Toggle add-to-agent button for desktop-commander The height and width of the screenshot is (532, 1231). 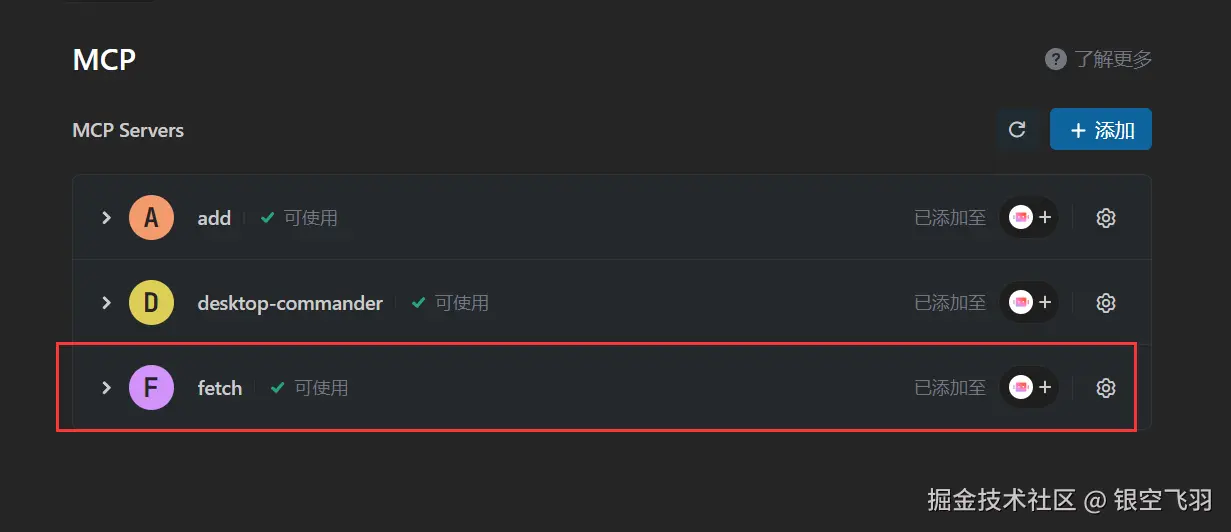pos(1030,302)
